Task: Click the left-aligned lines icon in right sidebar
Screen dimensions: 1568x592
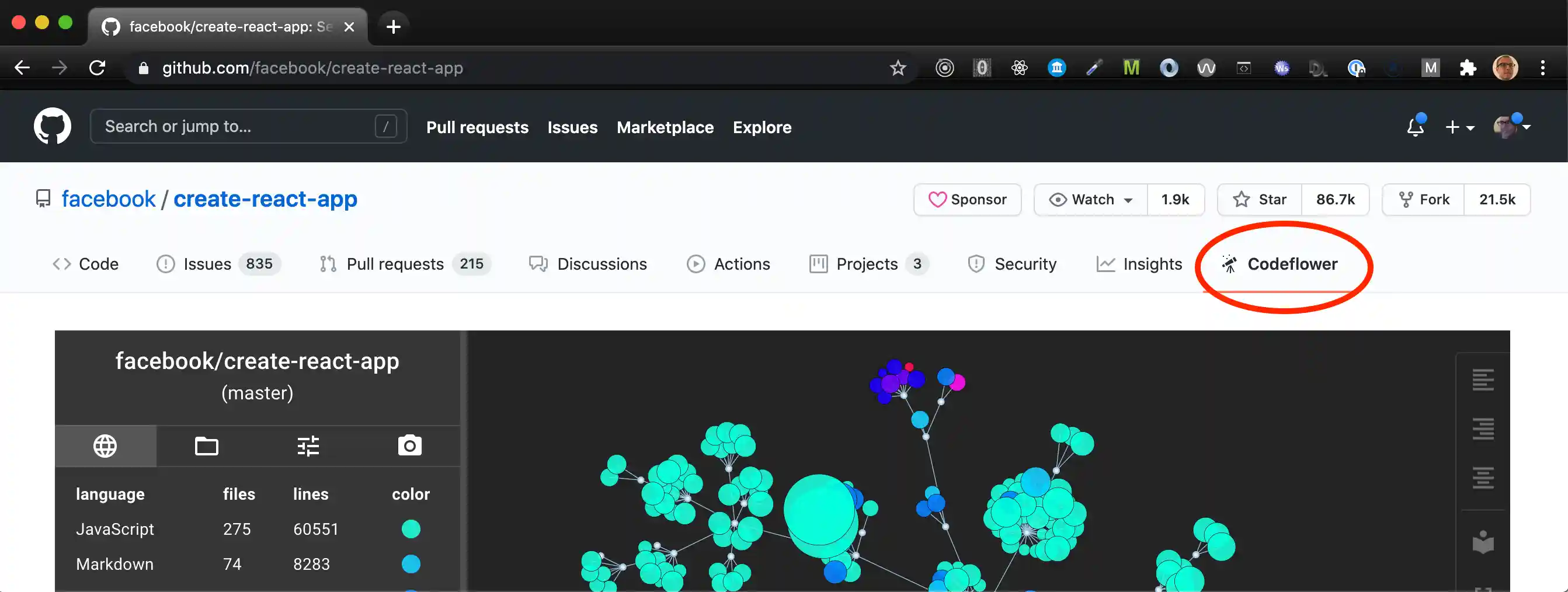Action: pos(1483,380)
